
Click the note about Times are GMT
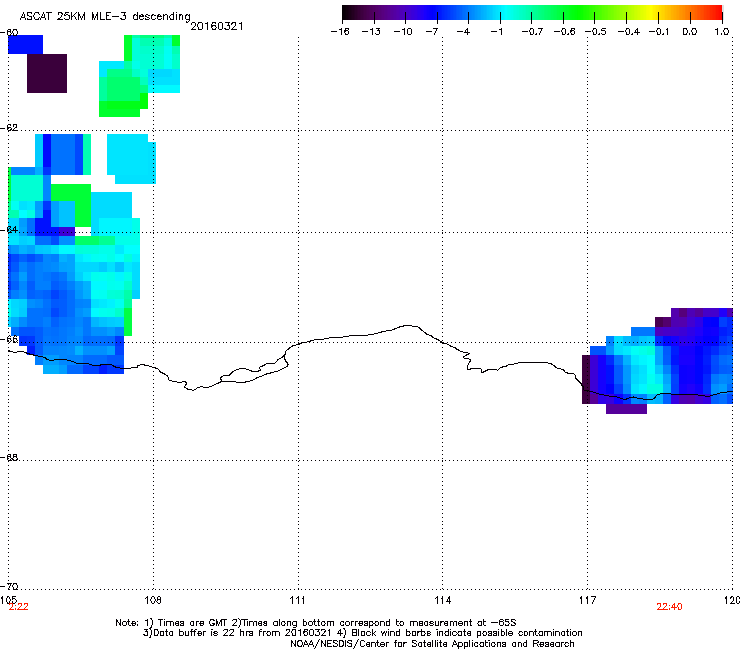click(x=187, y=623)
